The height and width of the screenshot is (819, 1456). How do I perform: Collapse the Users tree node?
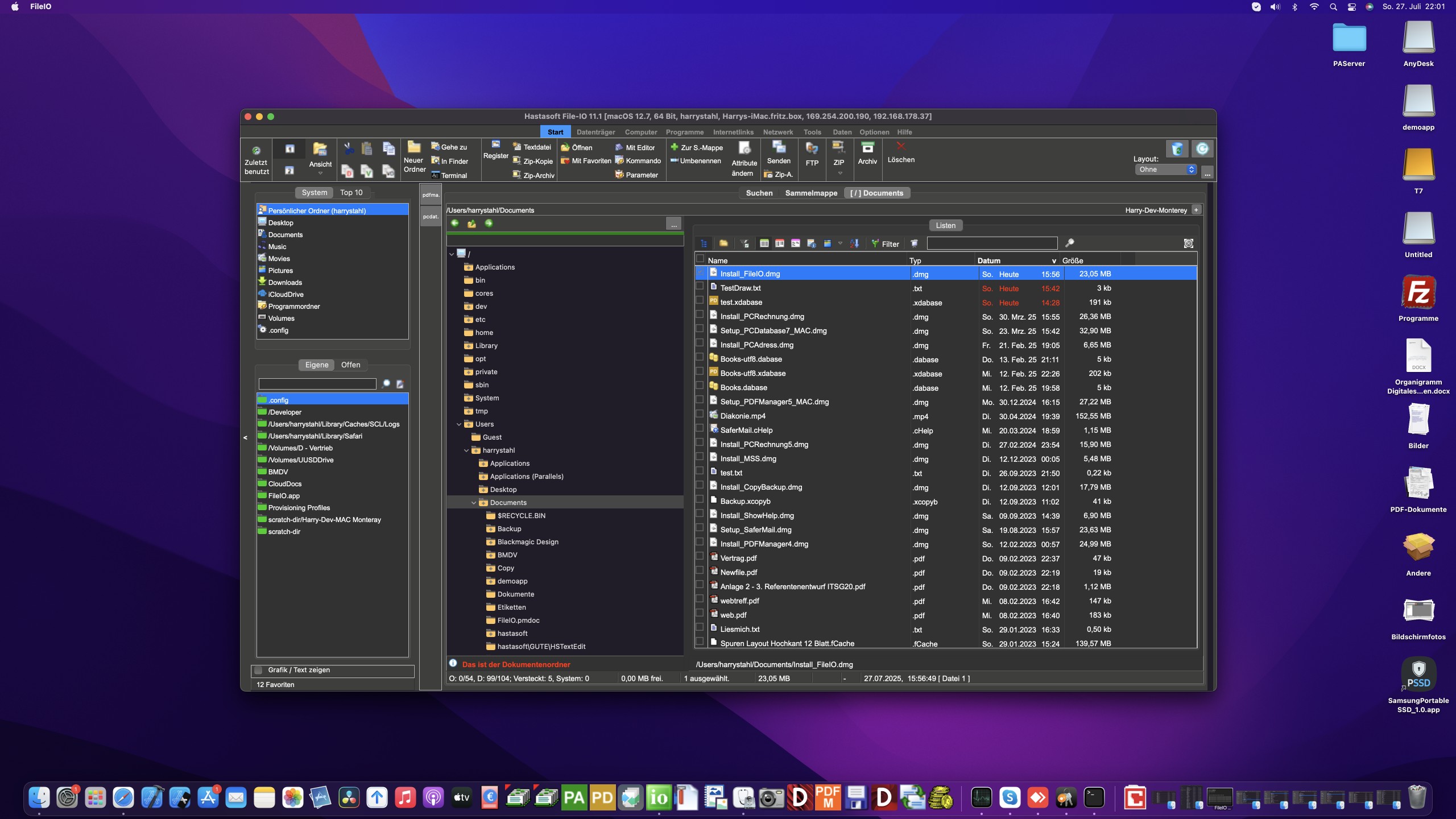point(459,424)
